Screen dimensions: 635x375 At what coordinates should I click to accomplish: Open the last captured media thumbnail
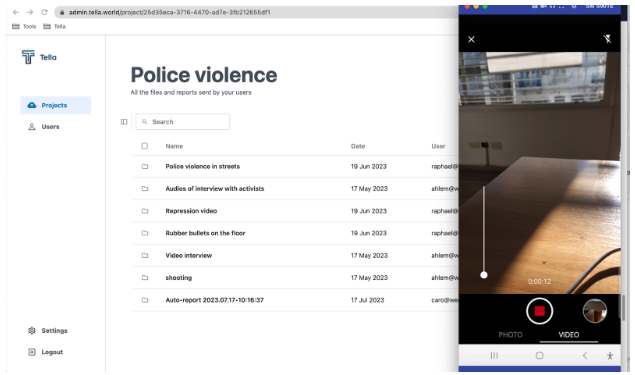tap(595, 311)
